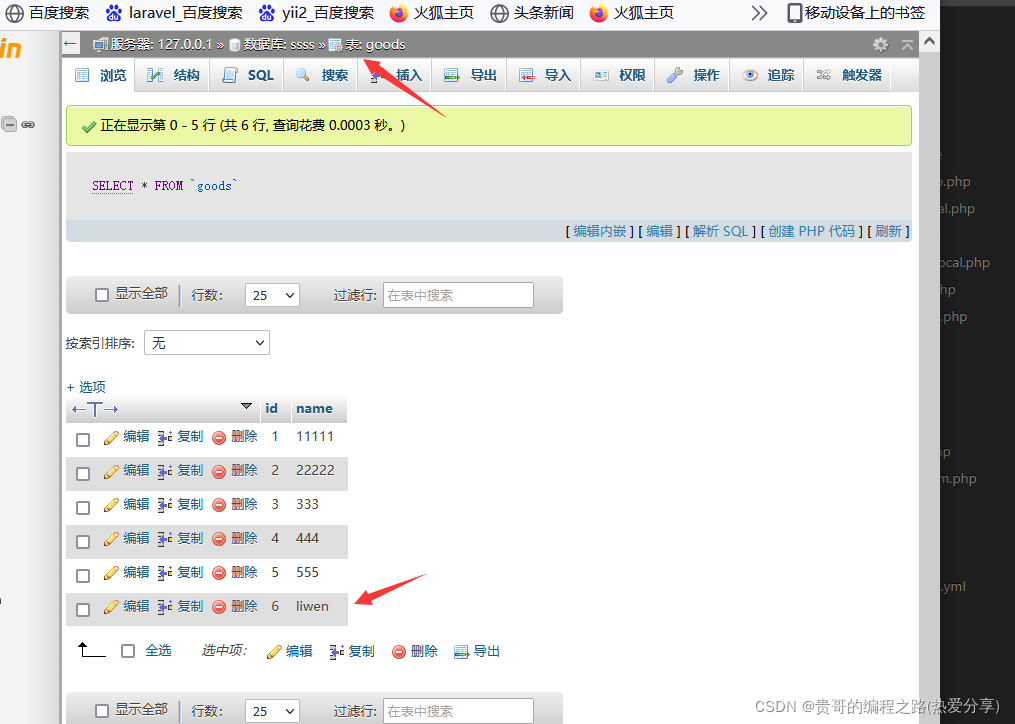1015x724 pixels.
Task: Click copy icon for row liwen
Action: tap(165, 607)
